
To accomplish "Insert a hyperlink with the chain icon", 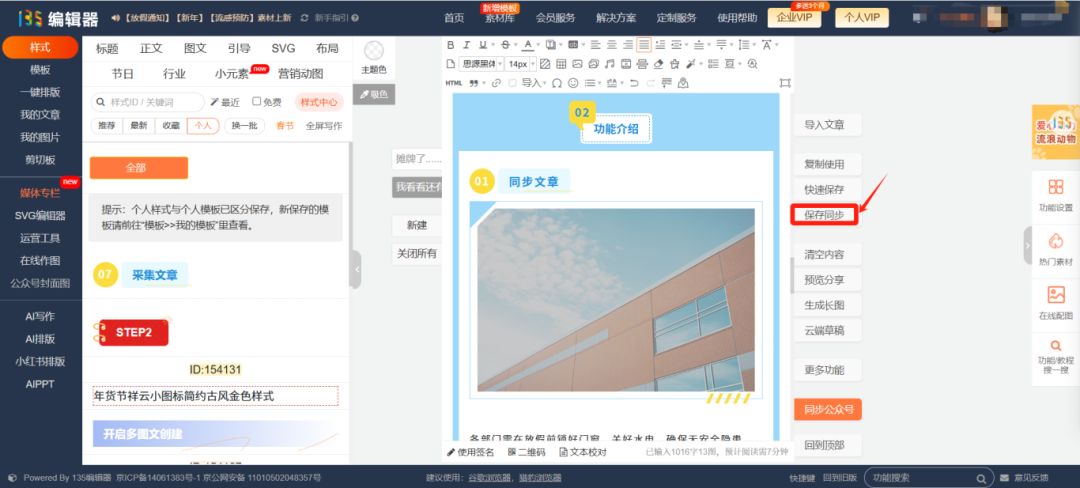I will click(x=497, y=83).
